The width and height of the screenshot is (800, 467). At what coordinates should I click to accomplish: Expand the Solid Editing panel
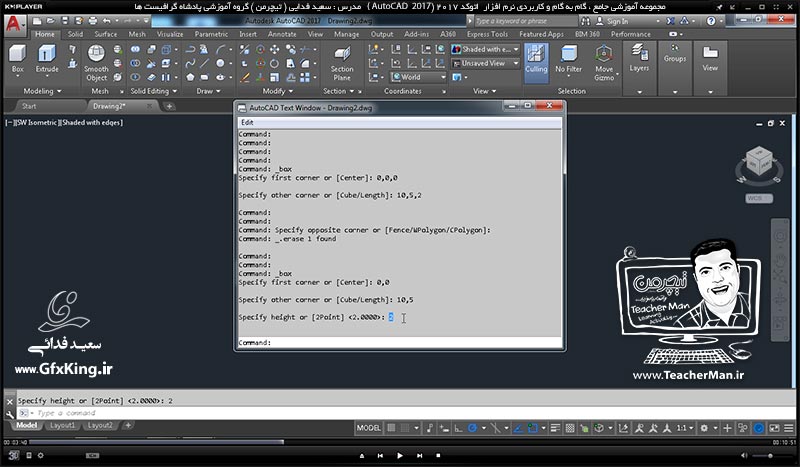154,91
